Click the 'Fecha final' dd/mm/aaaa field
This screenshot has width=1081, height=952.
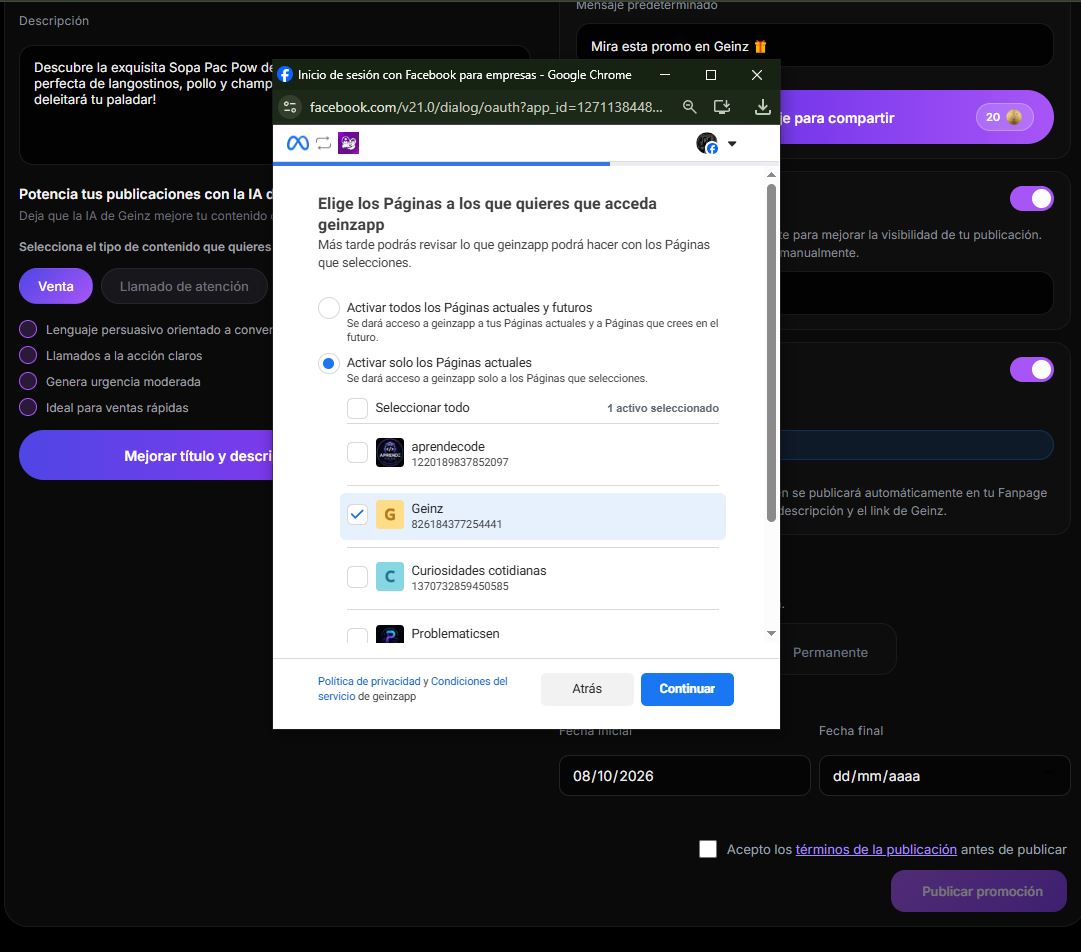tap(944, 776)
